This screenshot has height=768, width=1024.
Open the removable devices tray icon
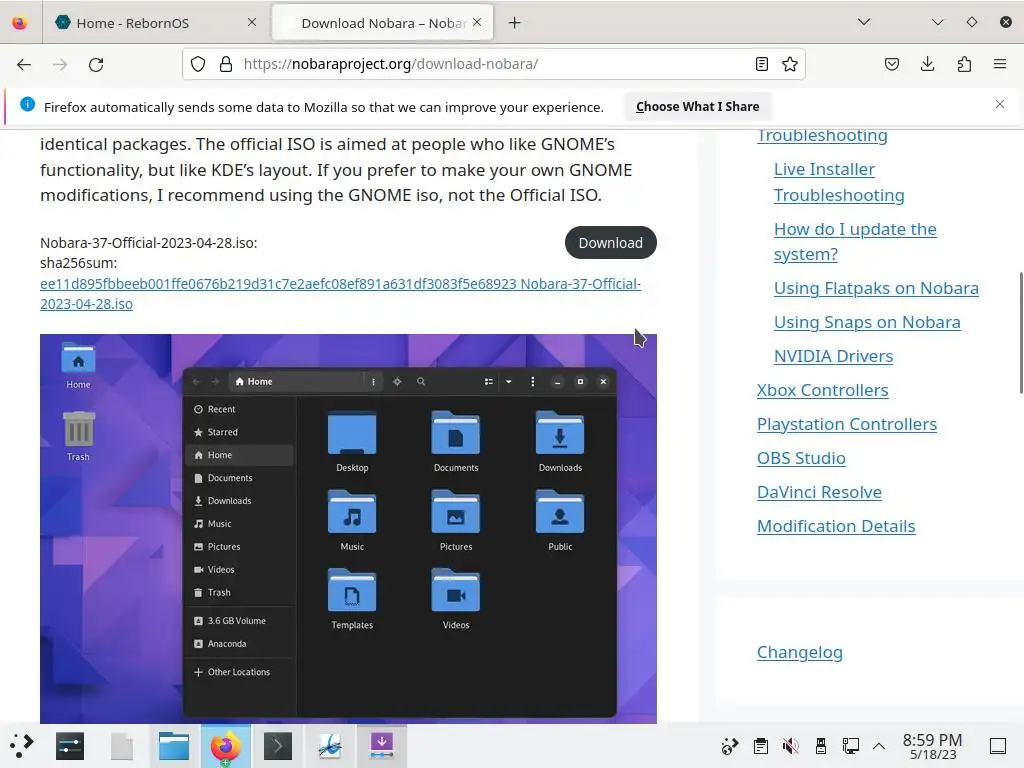[x=821, y=746]
